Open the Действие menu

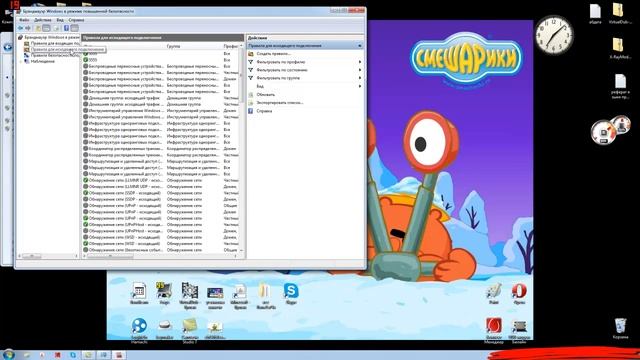(43, 20)
